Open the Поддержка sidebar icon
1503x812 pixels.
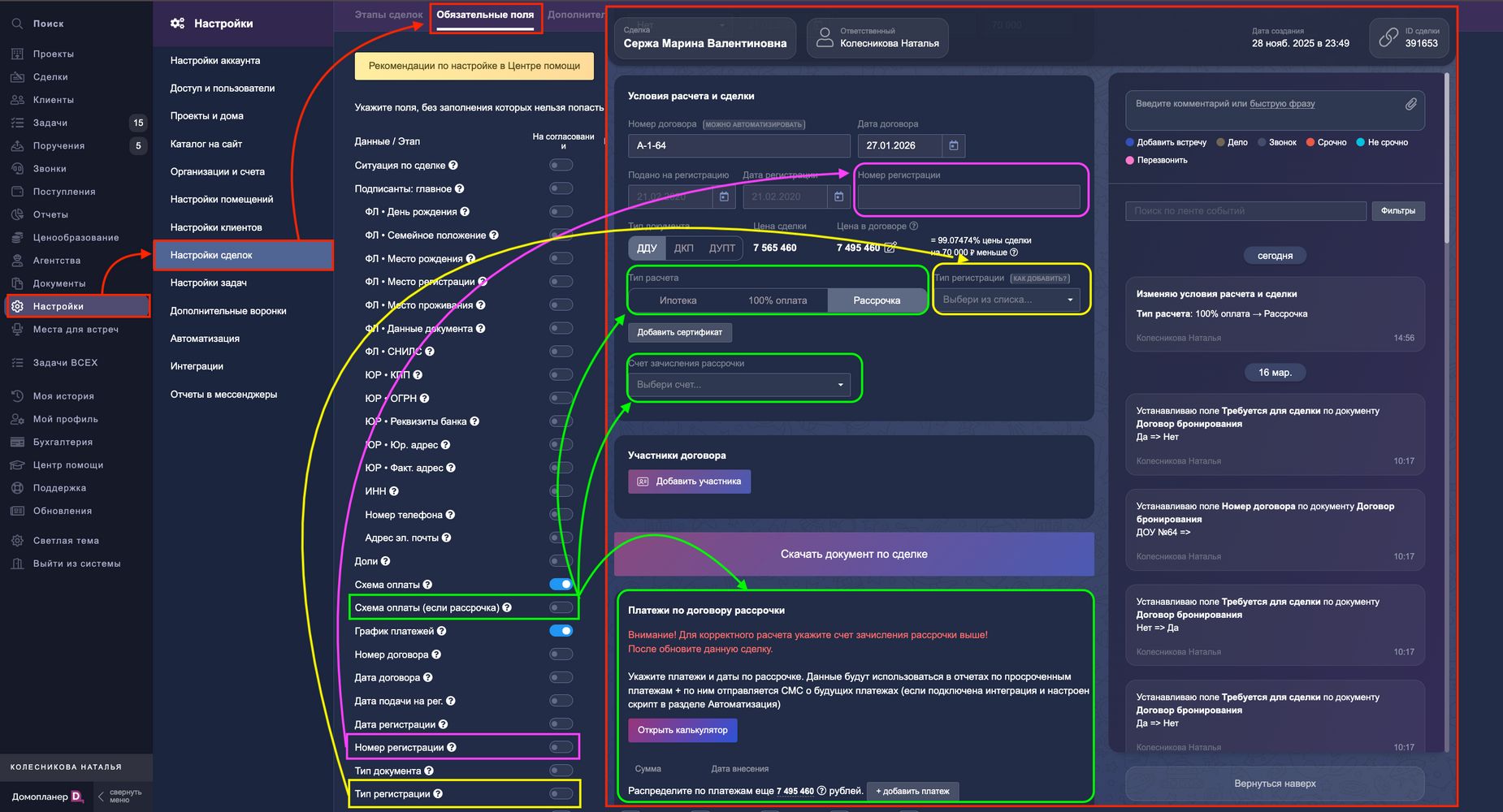[x=17, y=488]
